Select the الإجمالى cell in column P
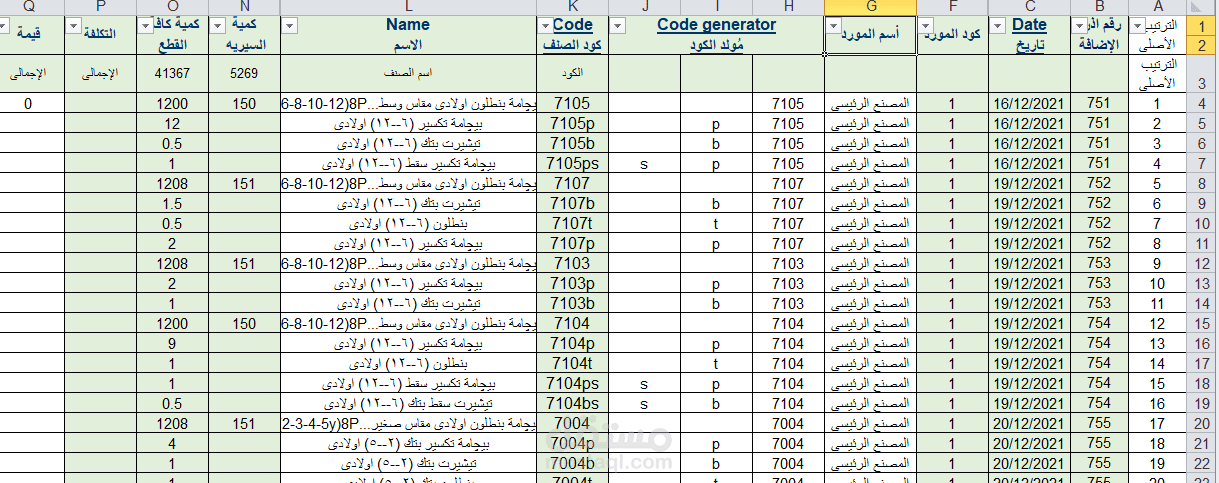 [x=100, y=74]
